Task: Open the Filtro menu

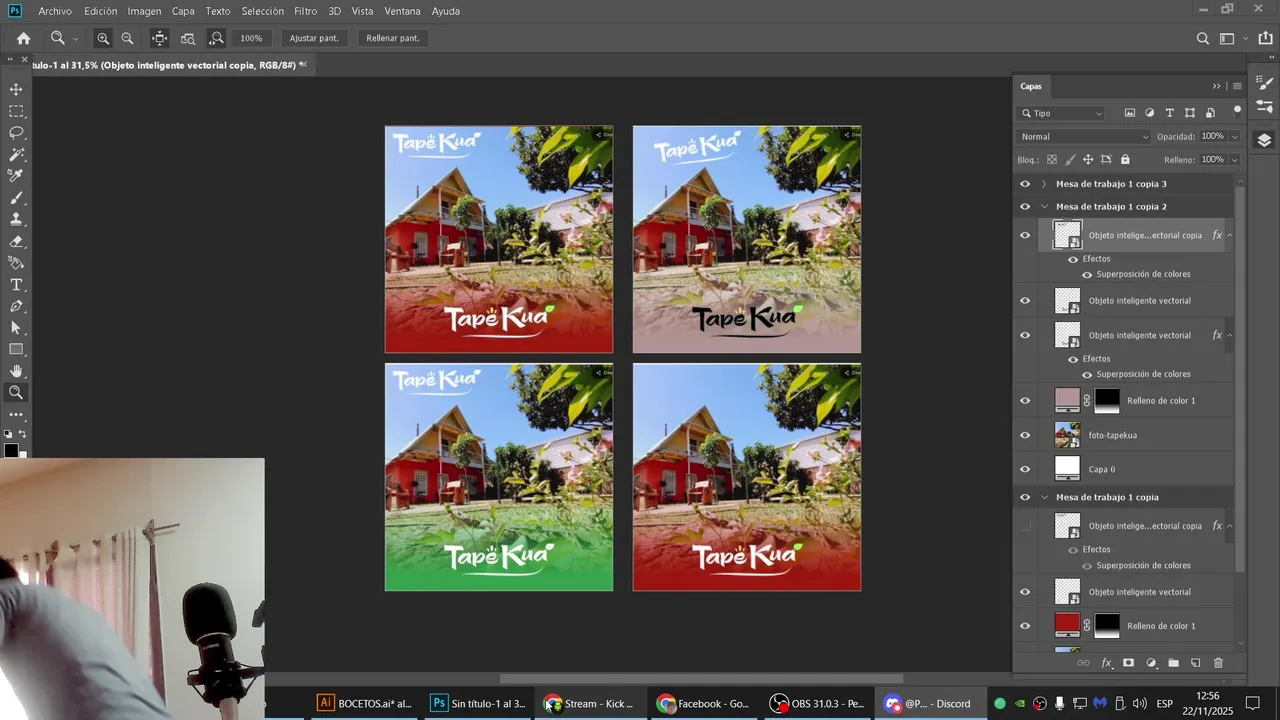Action: point(306,11)
